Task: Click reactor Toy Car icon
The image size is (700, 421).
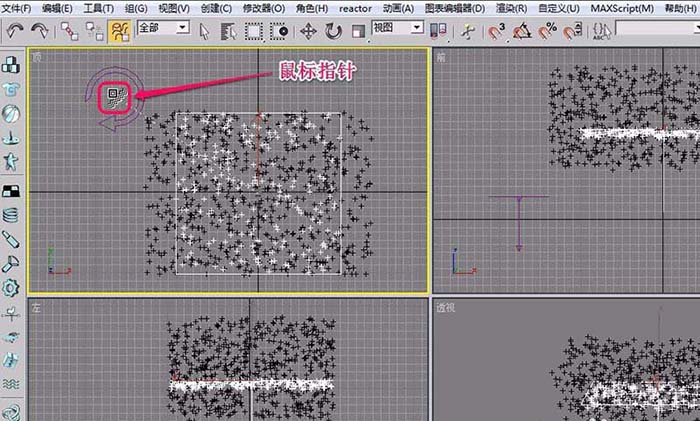Action: [11, 337]
